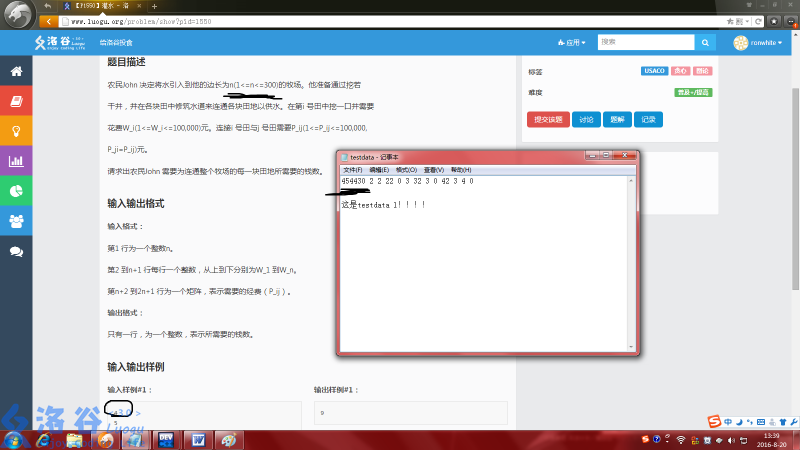
Task: Click the home icon in left sidebar
Action: coord(16,71)
